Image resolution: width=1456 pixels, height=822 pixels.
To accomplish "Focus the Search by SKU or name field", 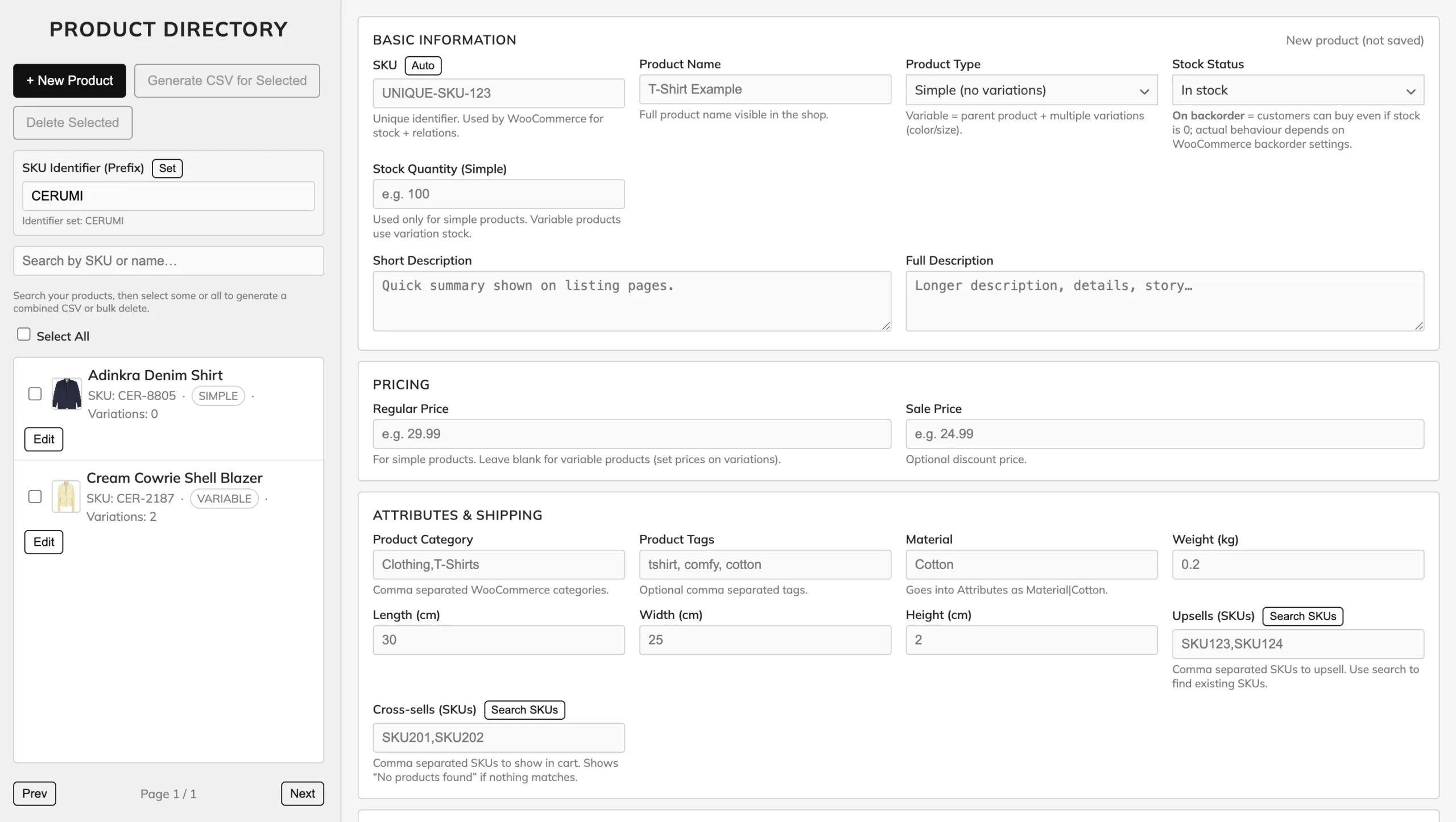I will [x=168, y=261].
